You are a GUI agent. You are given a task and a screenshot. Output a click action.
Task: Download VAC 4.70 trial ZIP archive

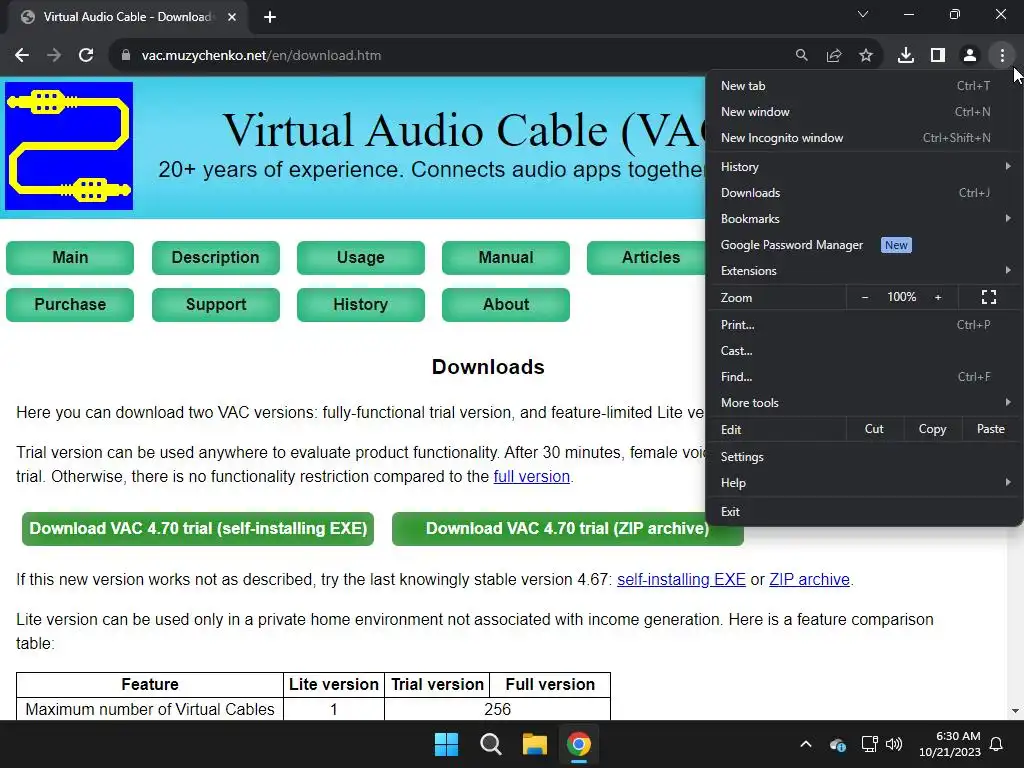pos(568,528)
